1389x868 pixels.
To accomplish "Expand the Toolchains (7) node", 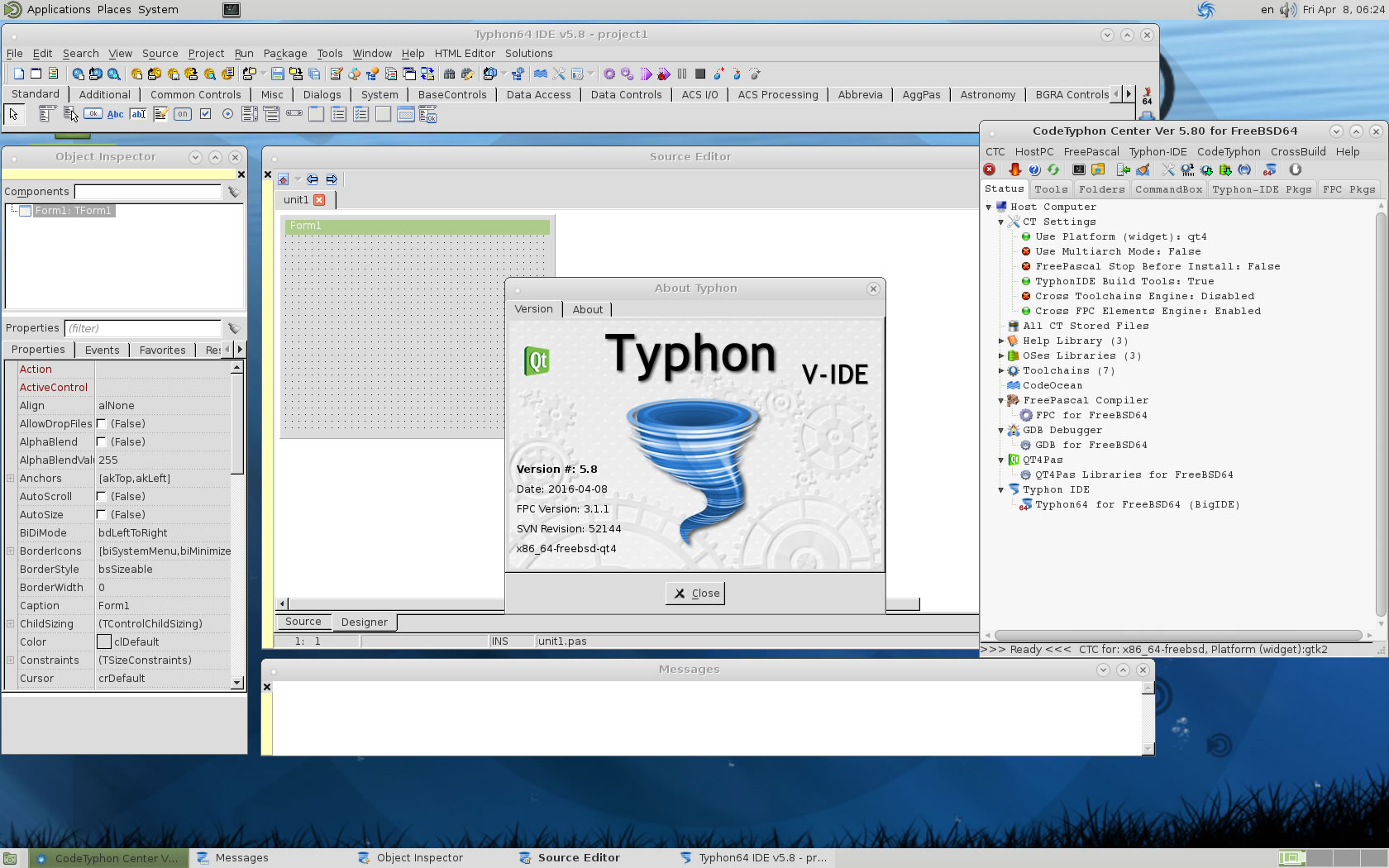I will (x=1001, y=371).
